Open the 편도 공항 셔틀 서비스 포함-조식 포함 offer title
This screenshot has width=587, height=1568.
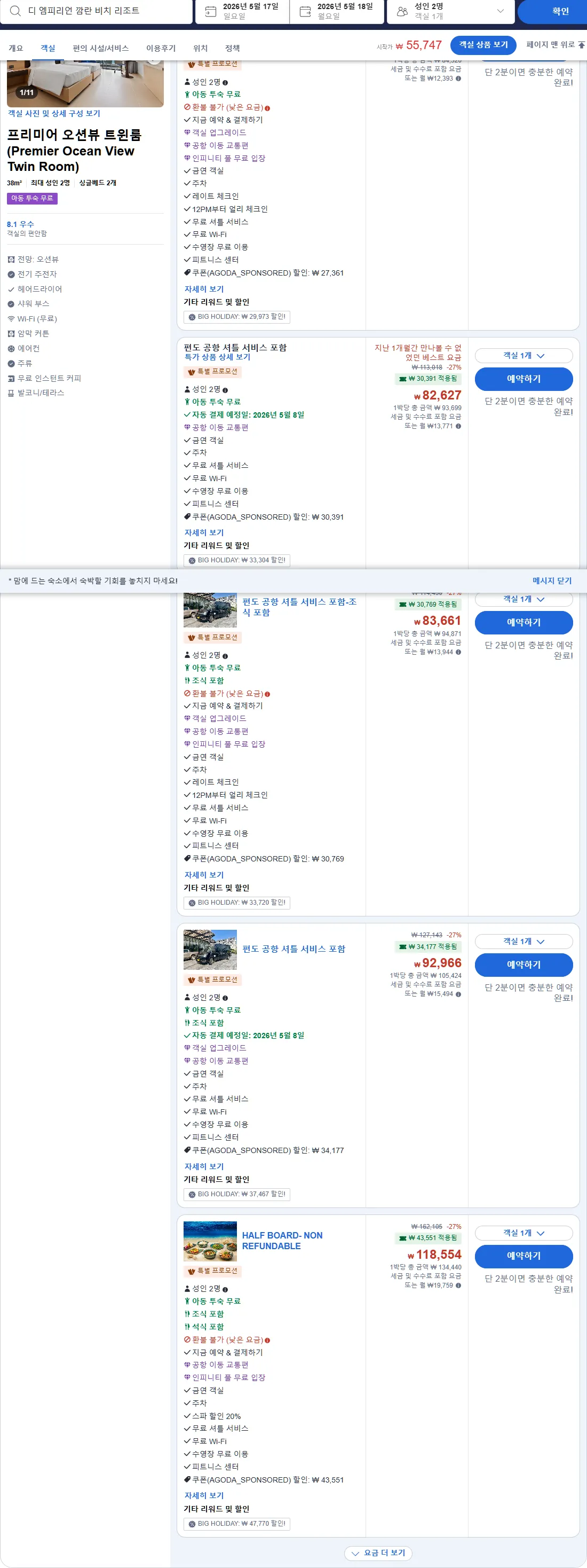pyautogui.click(x=299, y=607)
